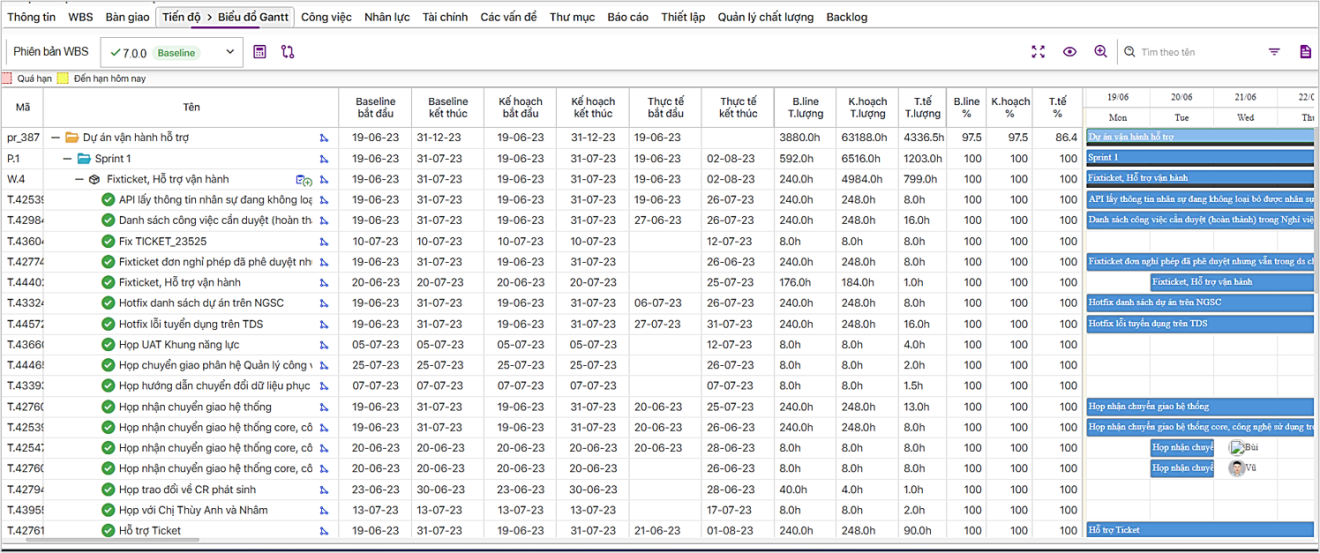
Task: Click the purple document export icon
Action: pos(1305,52)
